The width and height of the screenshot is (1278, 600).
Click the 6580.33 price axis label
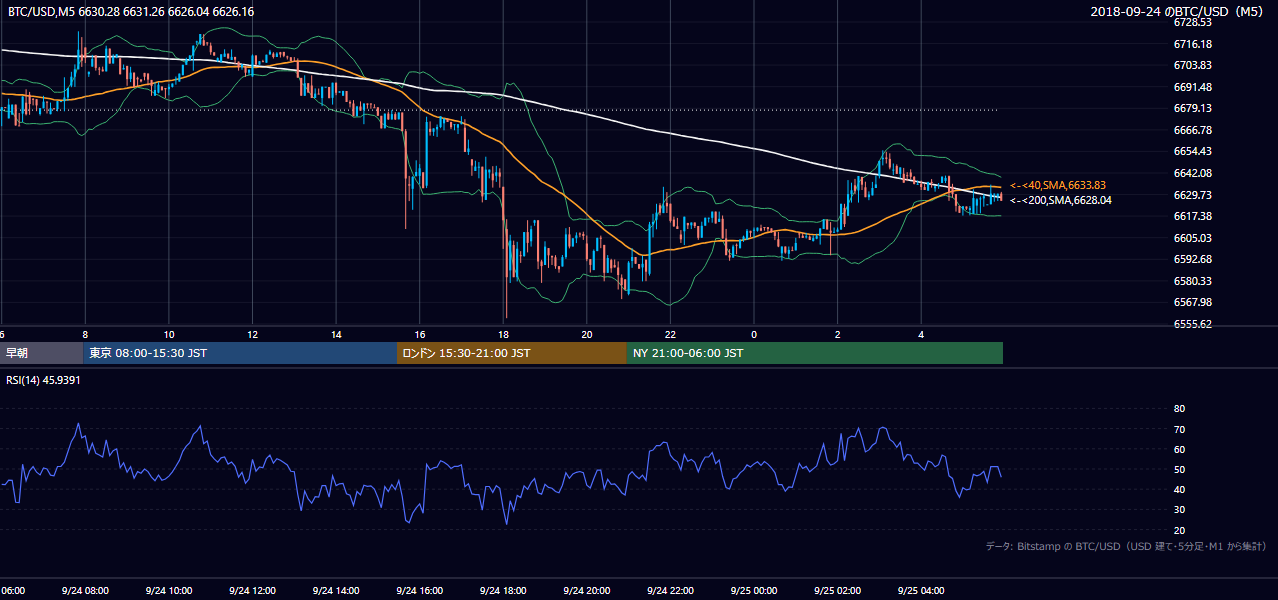1193,281
